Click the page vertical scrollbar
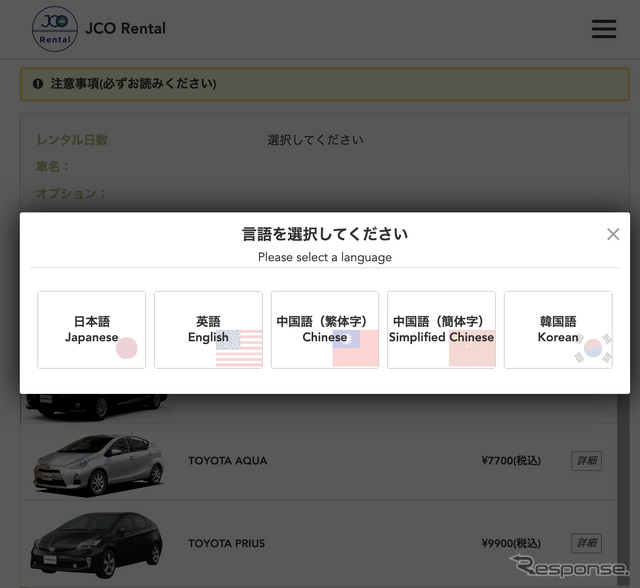The height and width of the screenshot is (588, 640). tap(623, 490)
